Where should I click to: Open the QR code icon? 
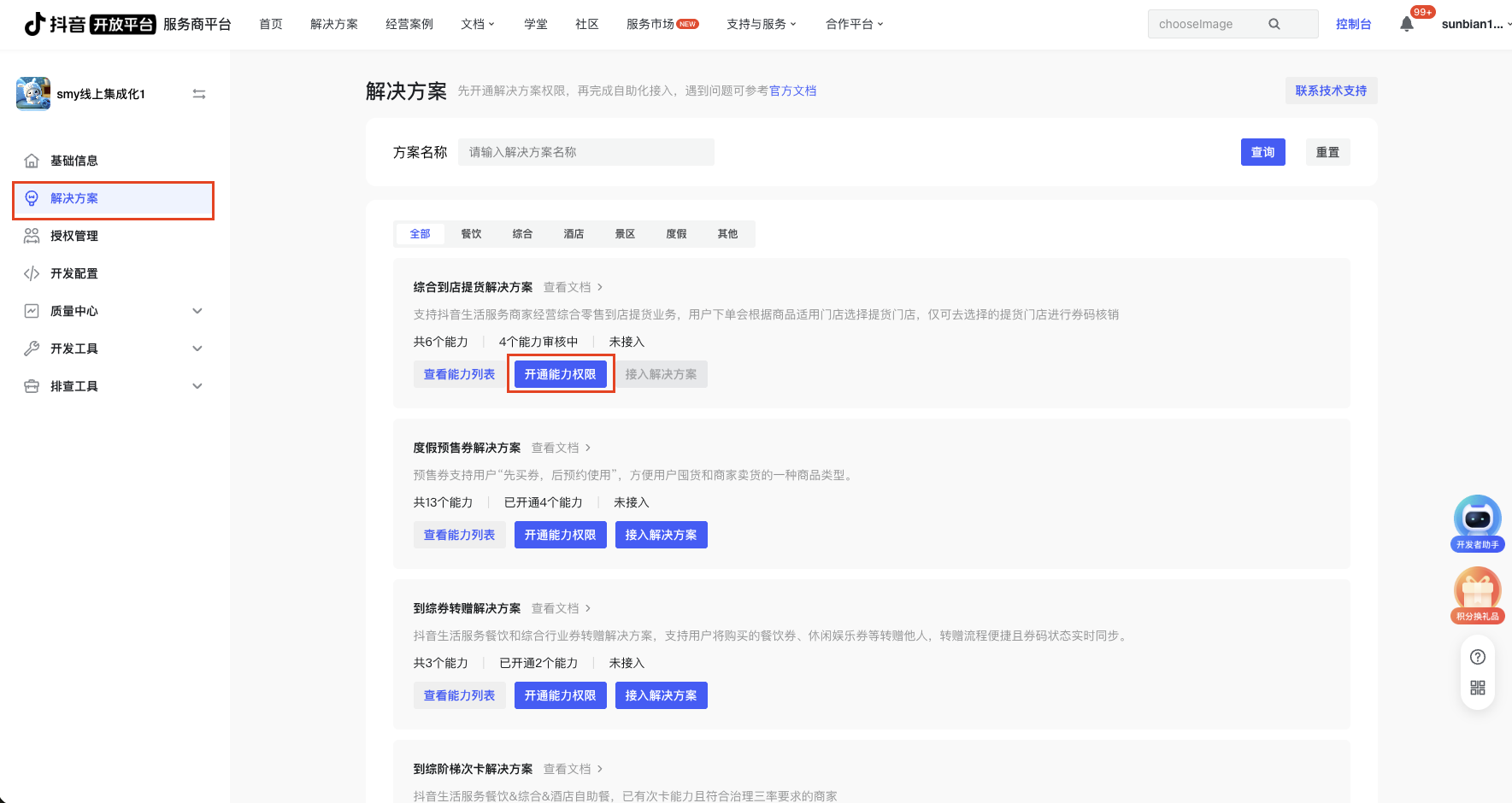pos(1477,688)
